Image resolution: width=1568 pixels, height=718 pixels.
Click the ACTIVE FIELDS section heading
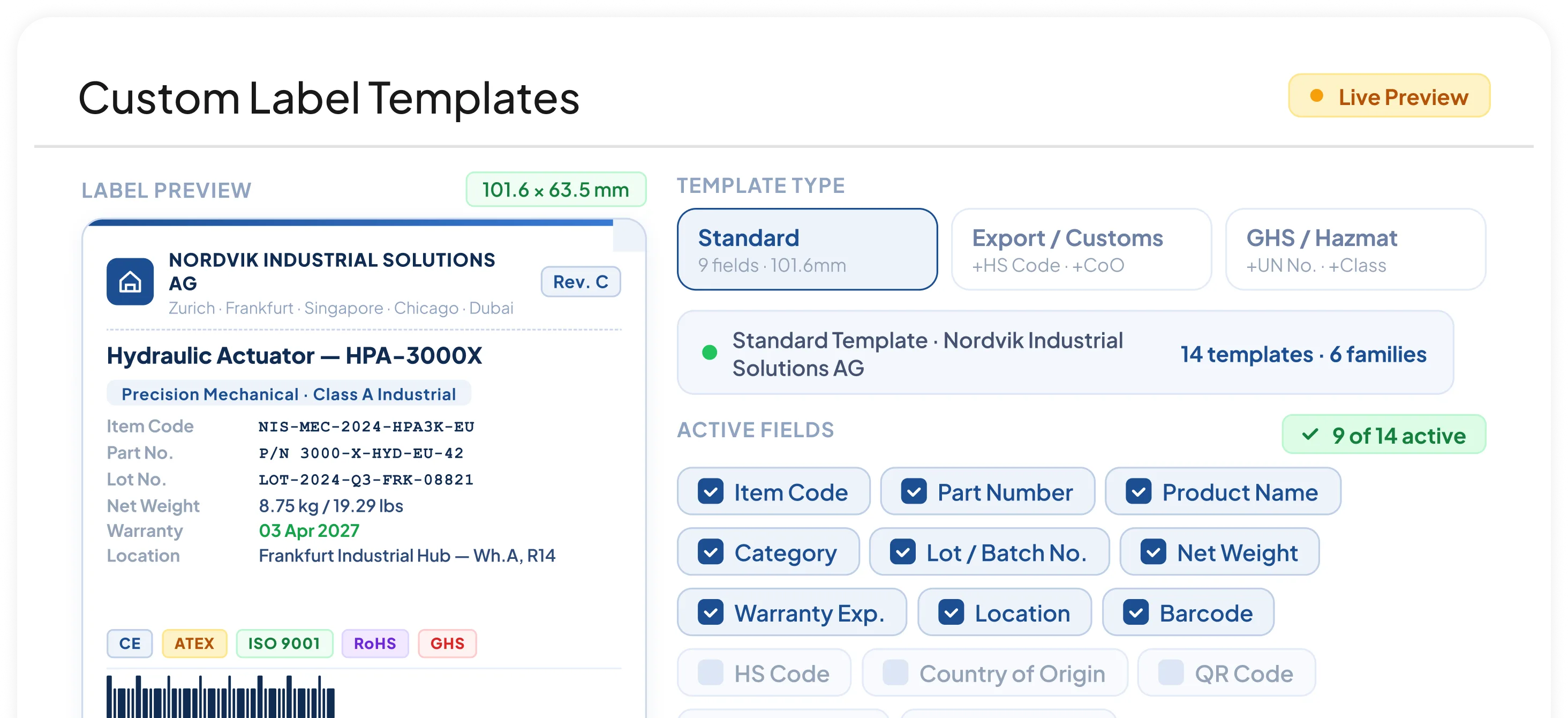(x=756, y=430)
